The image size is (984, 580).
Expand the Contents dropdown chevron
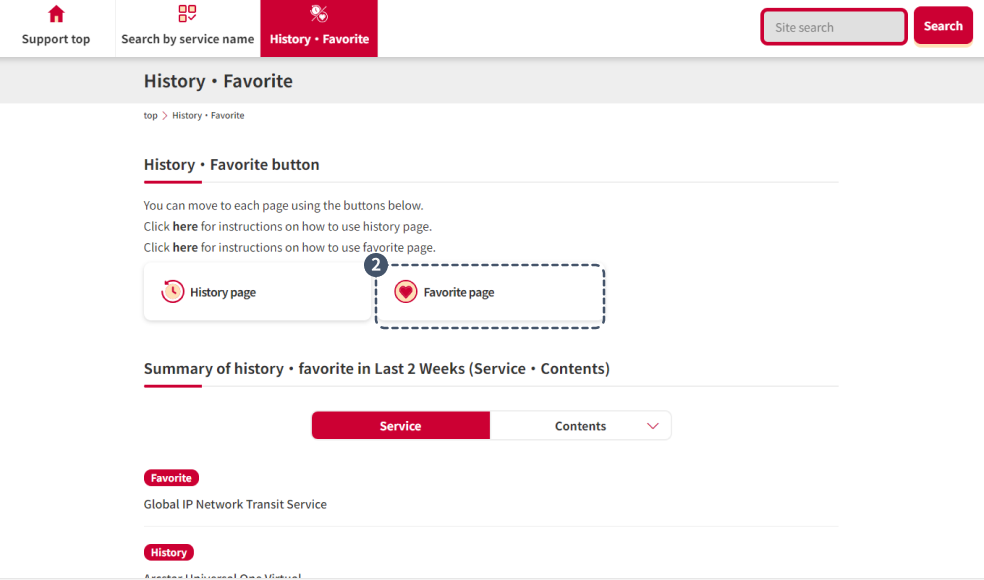pyautogui.click(x=653, y=426)
